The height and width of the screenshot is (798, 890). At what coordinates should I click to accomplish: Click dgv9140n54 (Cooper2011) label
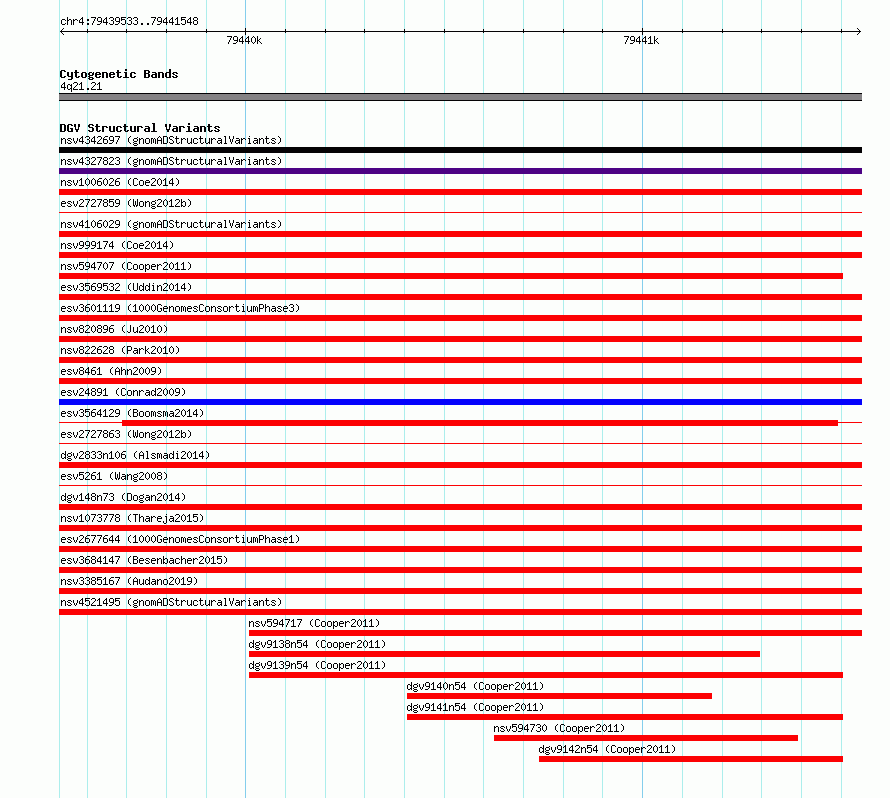pos(475,686)
